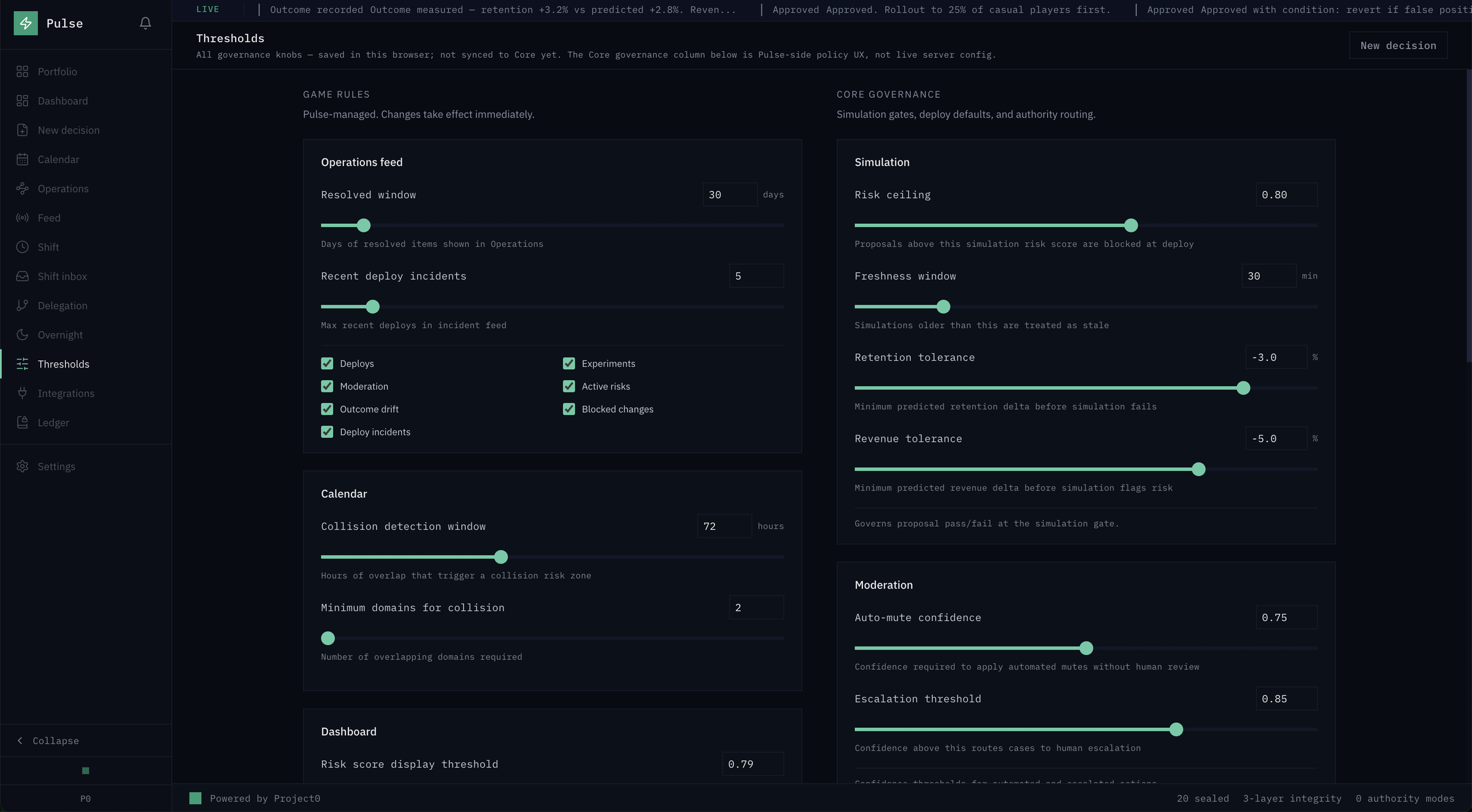Image resolution: width=1472 pixels, height=812 pixels.
Task: Click Powered by Project0 link
Action: click(265, 799)
